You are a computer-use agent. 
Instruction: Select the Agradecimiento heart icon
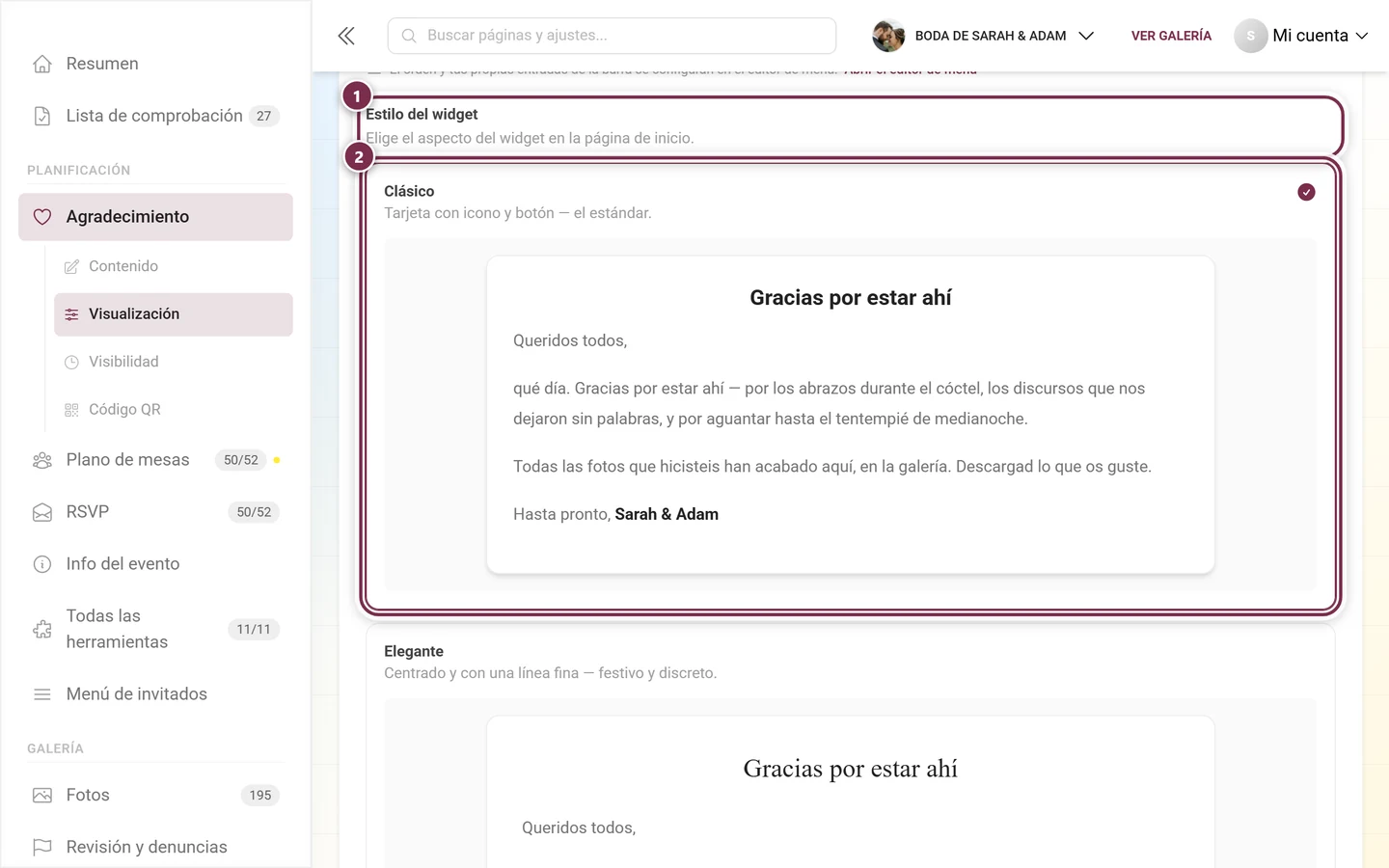(x=42, y=217)
